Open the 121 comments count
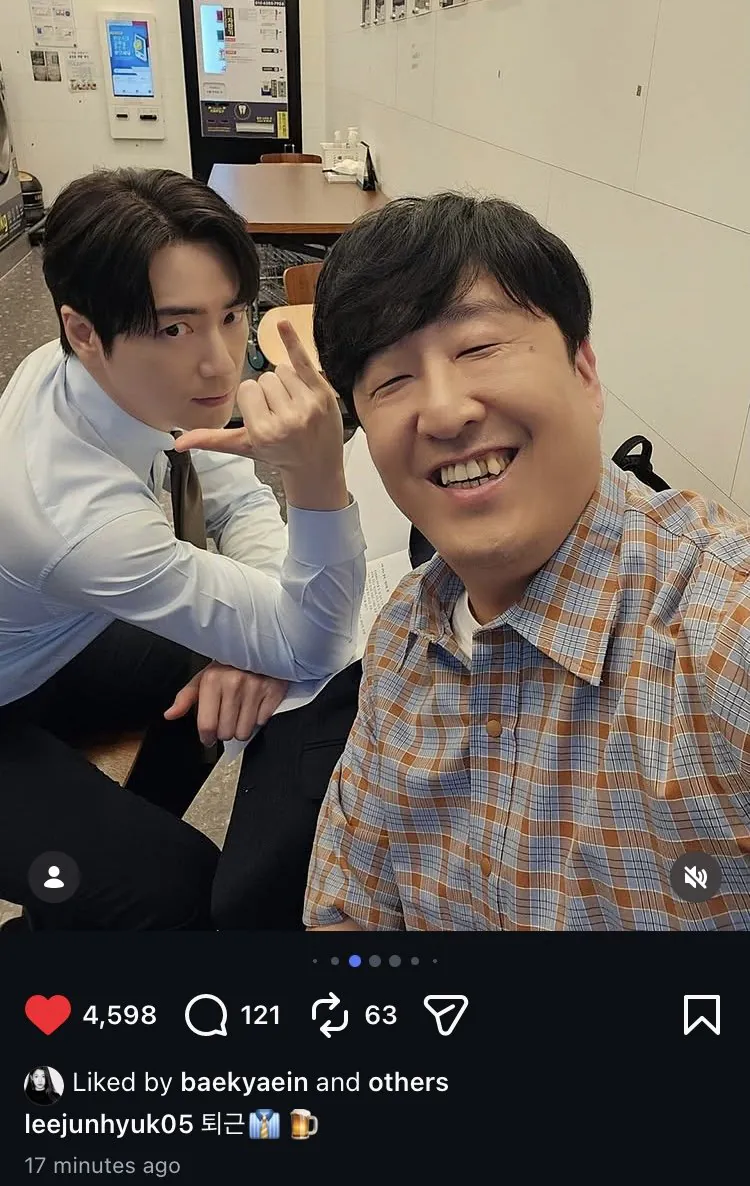 coord(261,1015)
